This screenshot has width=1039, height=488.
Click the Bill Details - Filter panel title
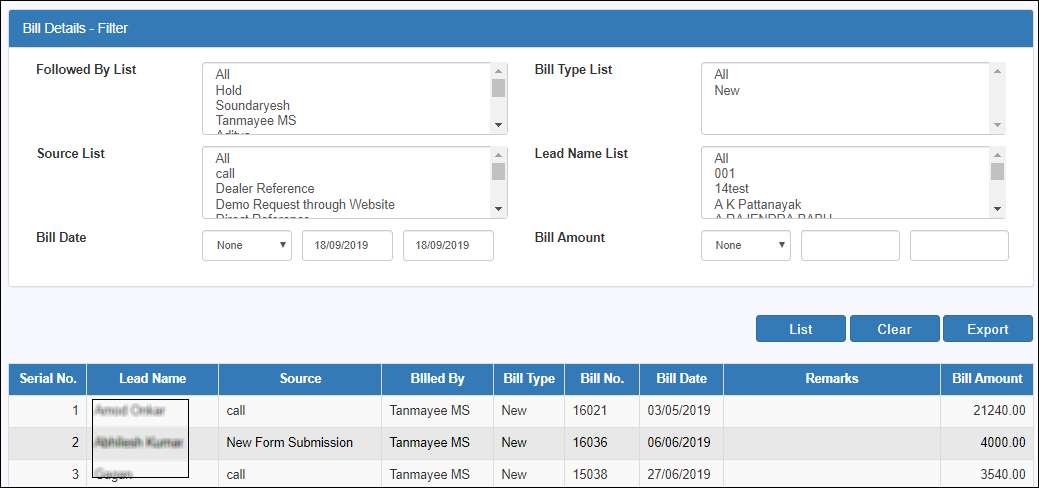[x=76, y=29]
